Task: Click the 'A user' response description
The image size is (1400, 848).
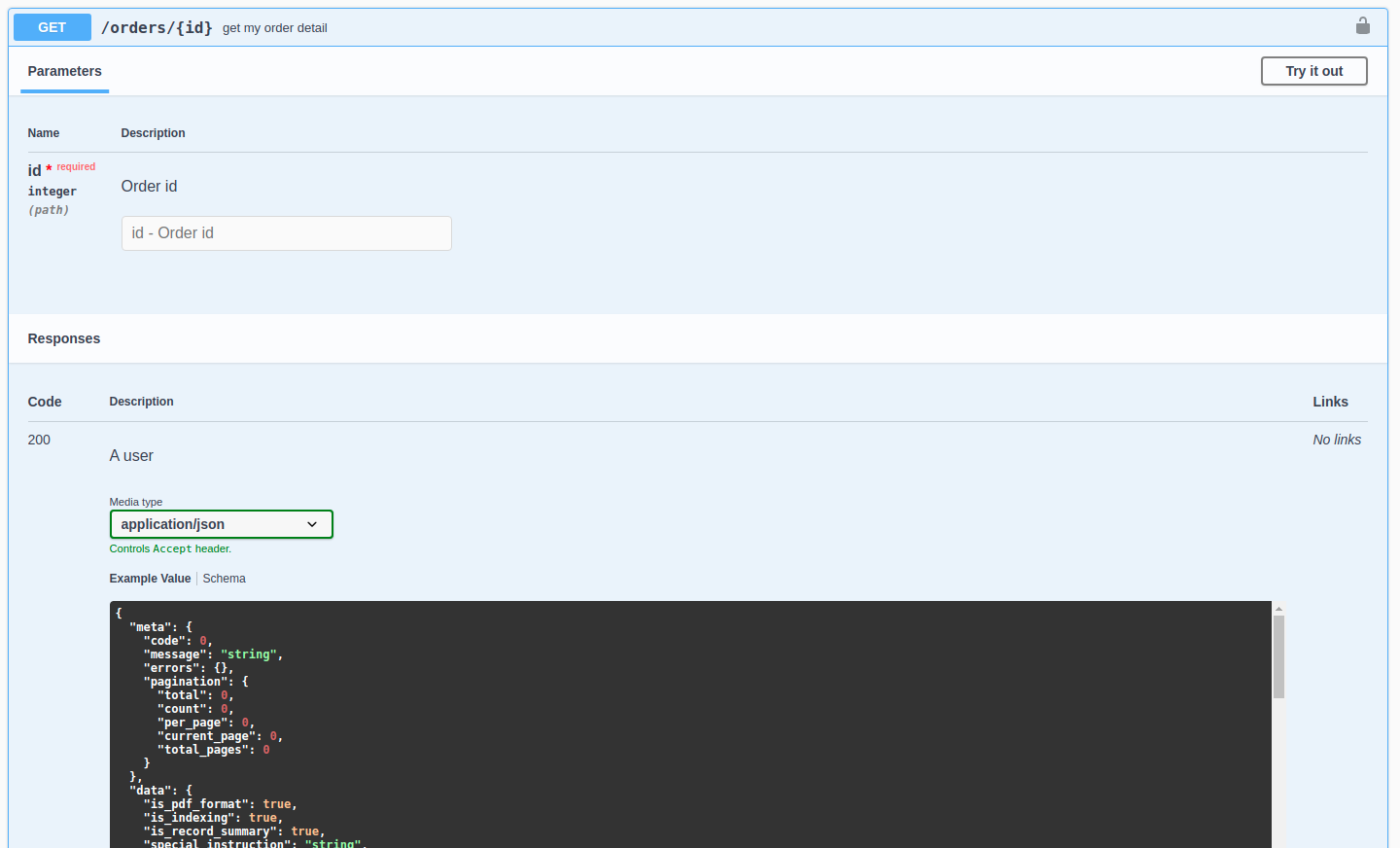Action: [131, 456]
